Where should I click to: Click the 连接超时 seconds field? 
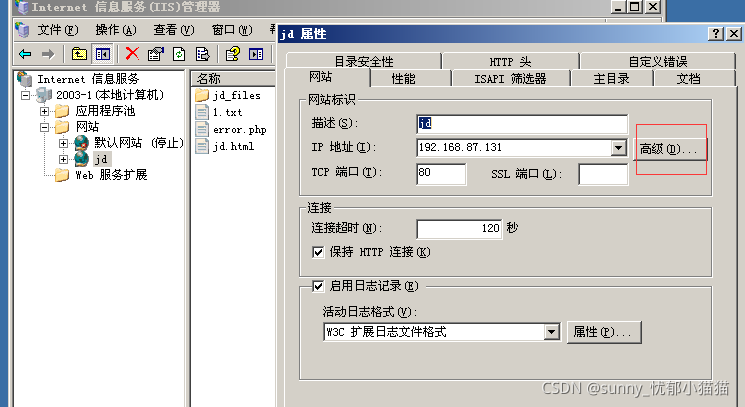(459, 229)
